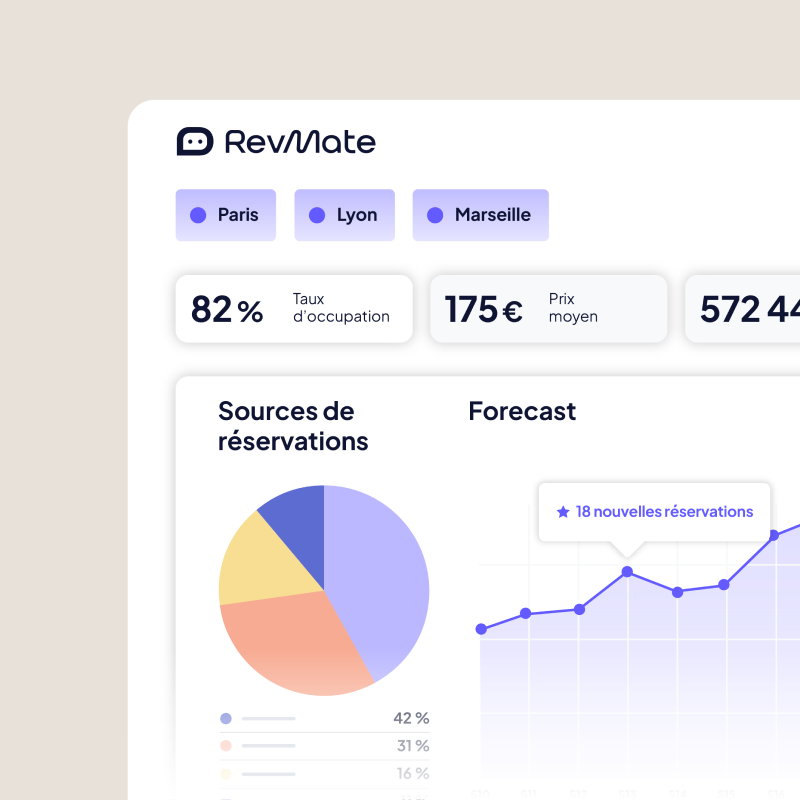800x800 pixels.
Task: Switch to the Forecast section
Action: pyautogui.click(x=522, y=411)
